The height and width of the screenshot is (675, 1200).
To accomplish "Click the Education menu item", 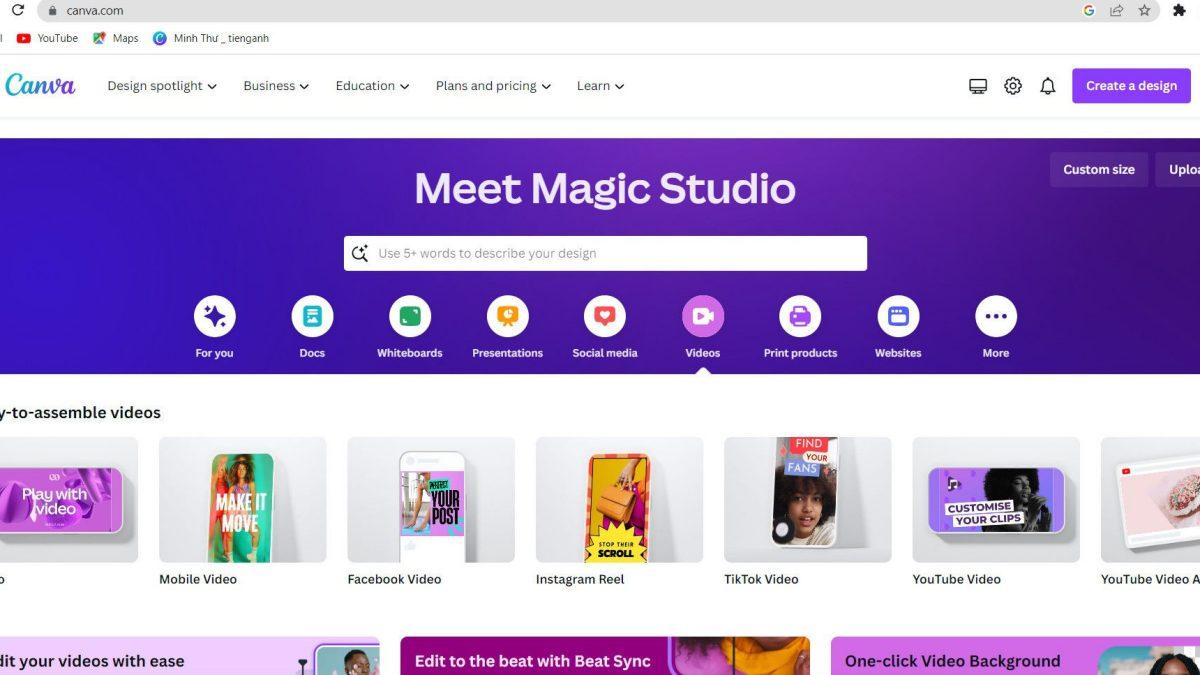I will tap(370, 86).
